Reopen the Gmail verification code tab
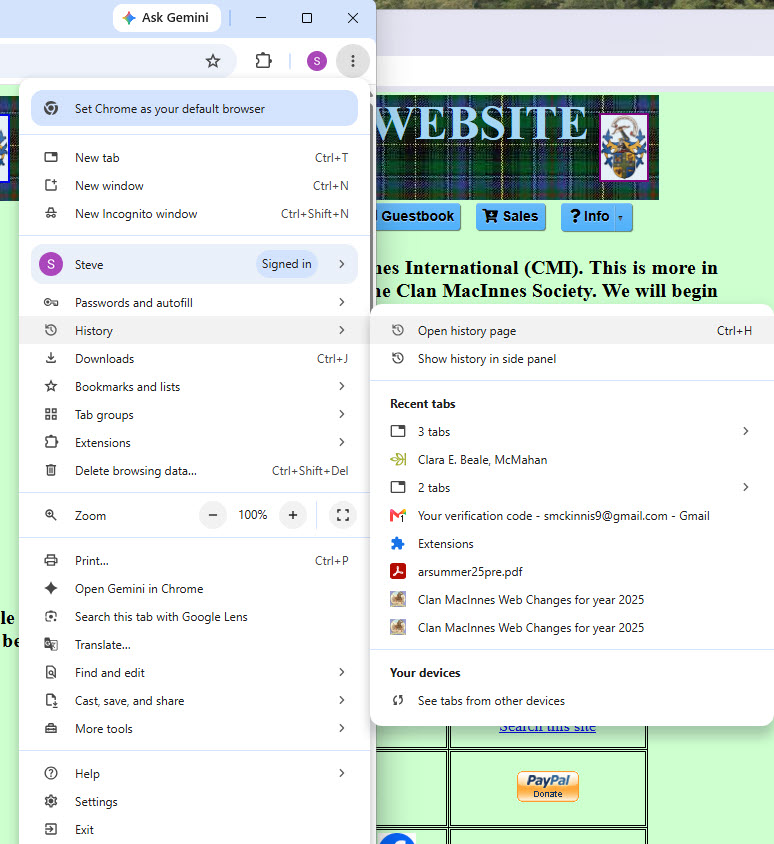Viewport: 774px width, 844px height. pyautogui.click(x=572, y=516)
